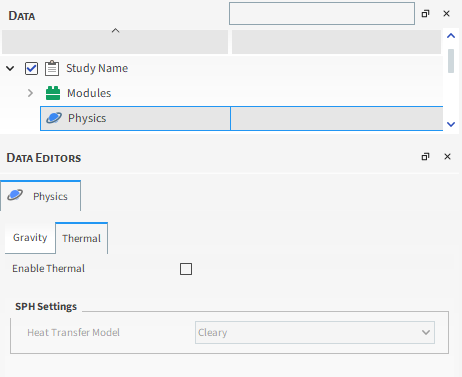Collapse the Study Name tree node
Screen dimensions: 462x377
pyautogui.click(x=10, y=69)
